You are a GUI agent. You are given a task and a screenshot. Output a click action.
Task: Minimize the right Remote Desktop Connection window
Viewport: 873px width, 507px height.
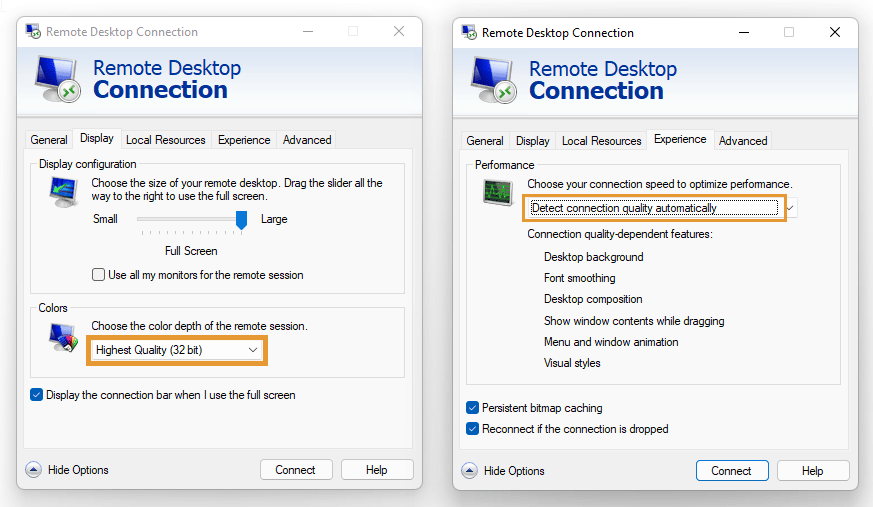[x=744, y=32]
